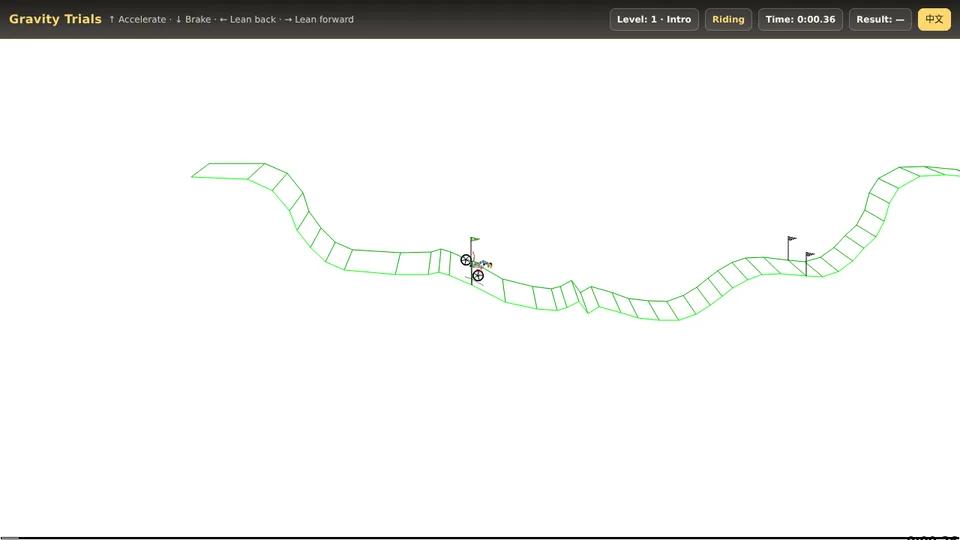Click the progress bar thumb at bottom left
960x540 pixels.
click(x=9, y=538)
